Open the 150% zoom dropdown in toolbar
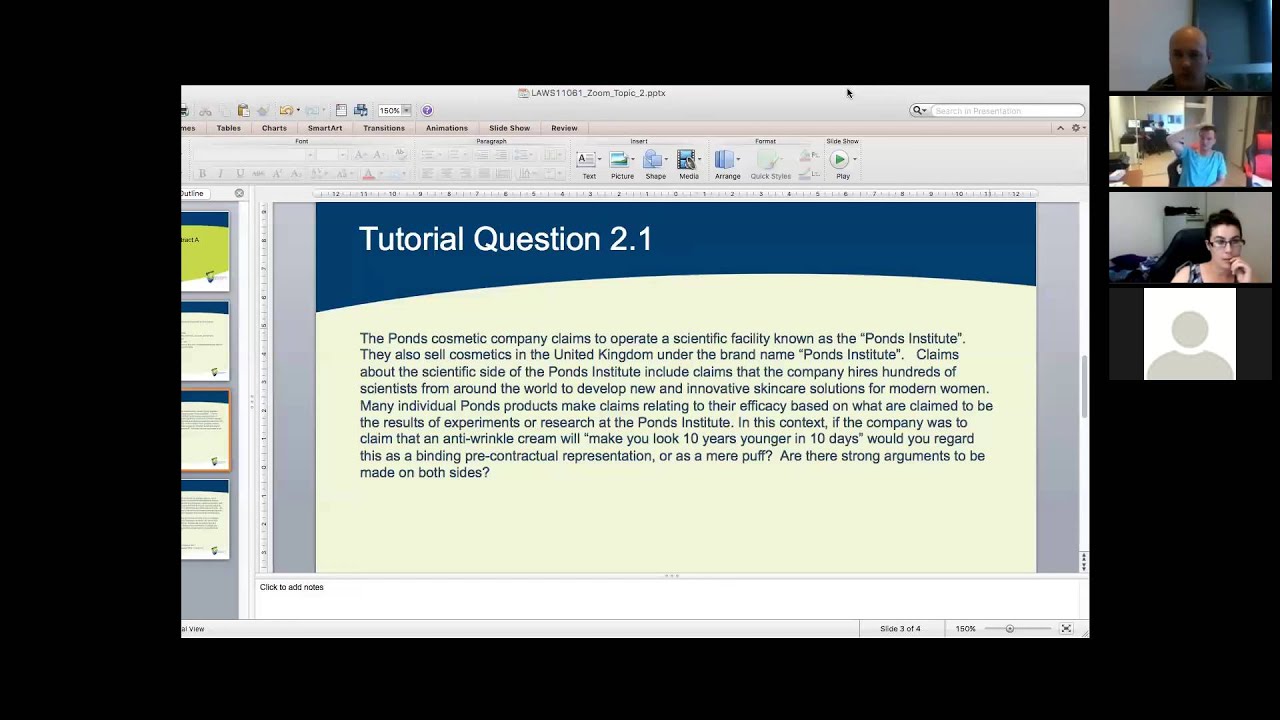 pos(407,110)
